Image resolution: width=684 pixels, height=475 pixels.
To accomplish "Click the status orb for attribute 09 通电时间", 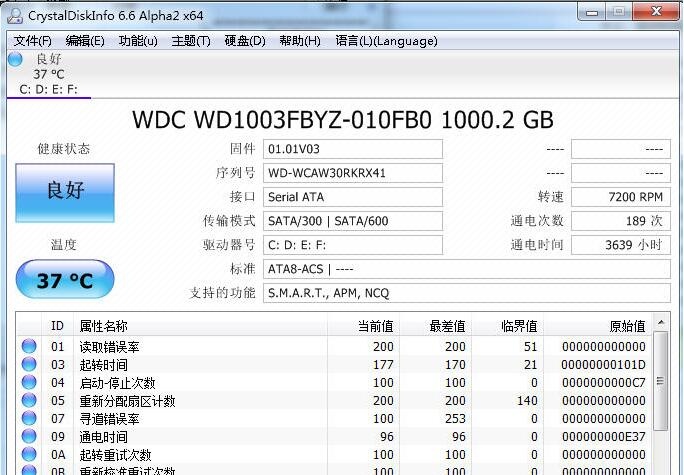I will [x=29, y=436].
